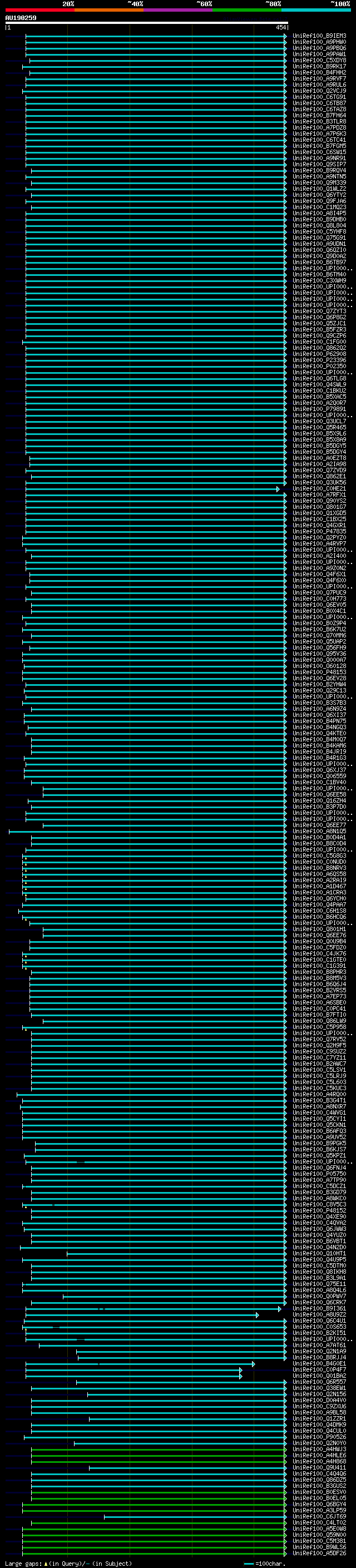Open hit UniRef100_B3TLR8
The width and height of the screenshot is (356, 1568).
[319, 122]
